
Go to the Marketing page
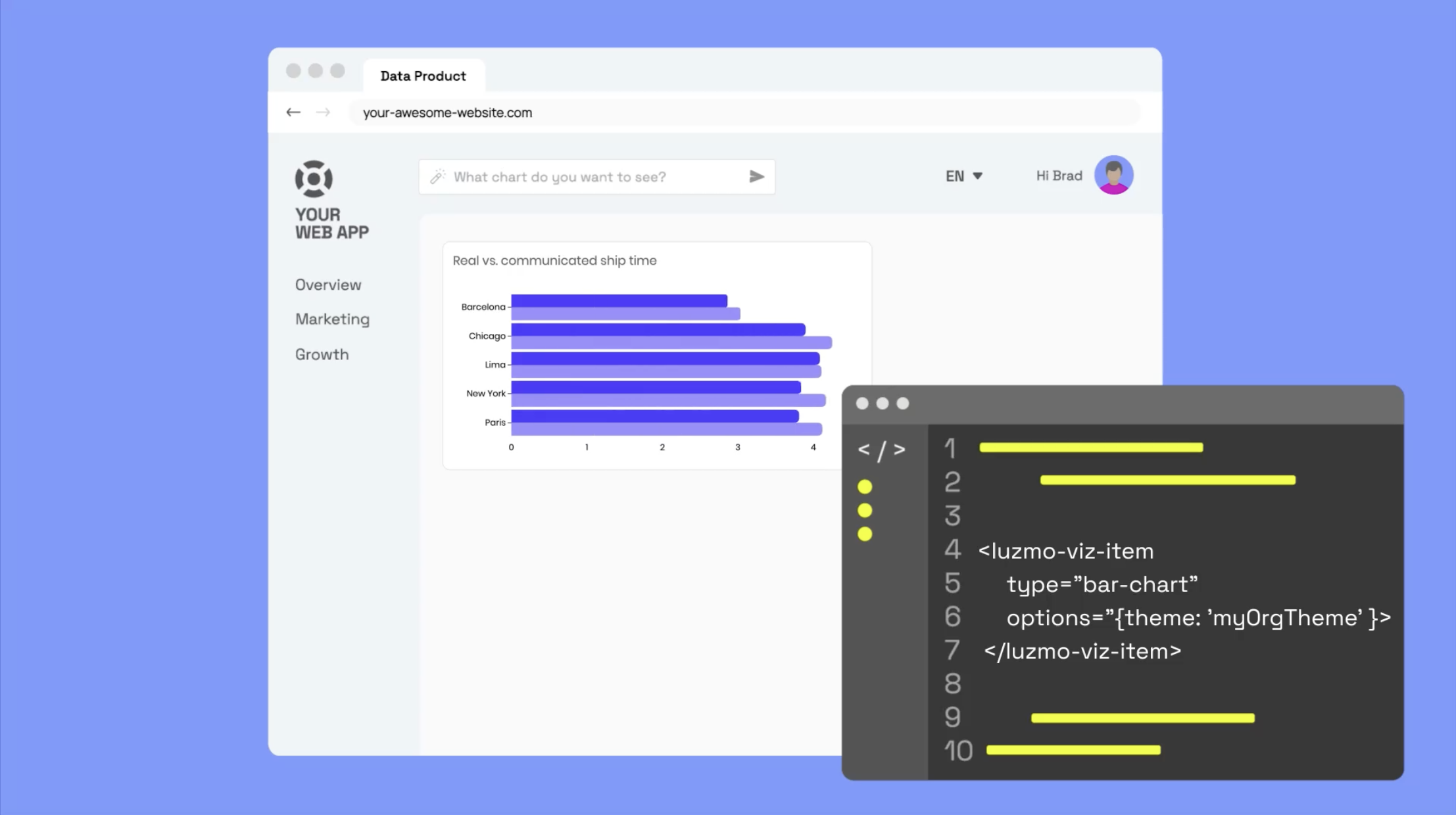coord(332,319)
